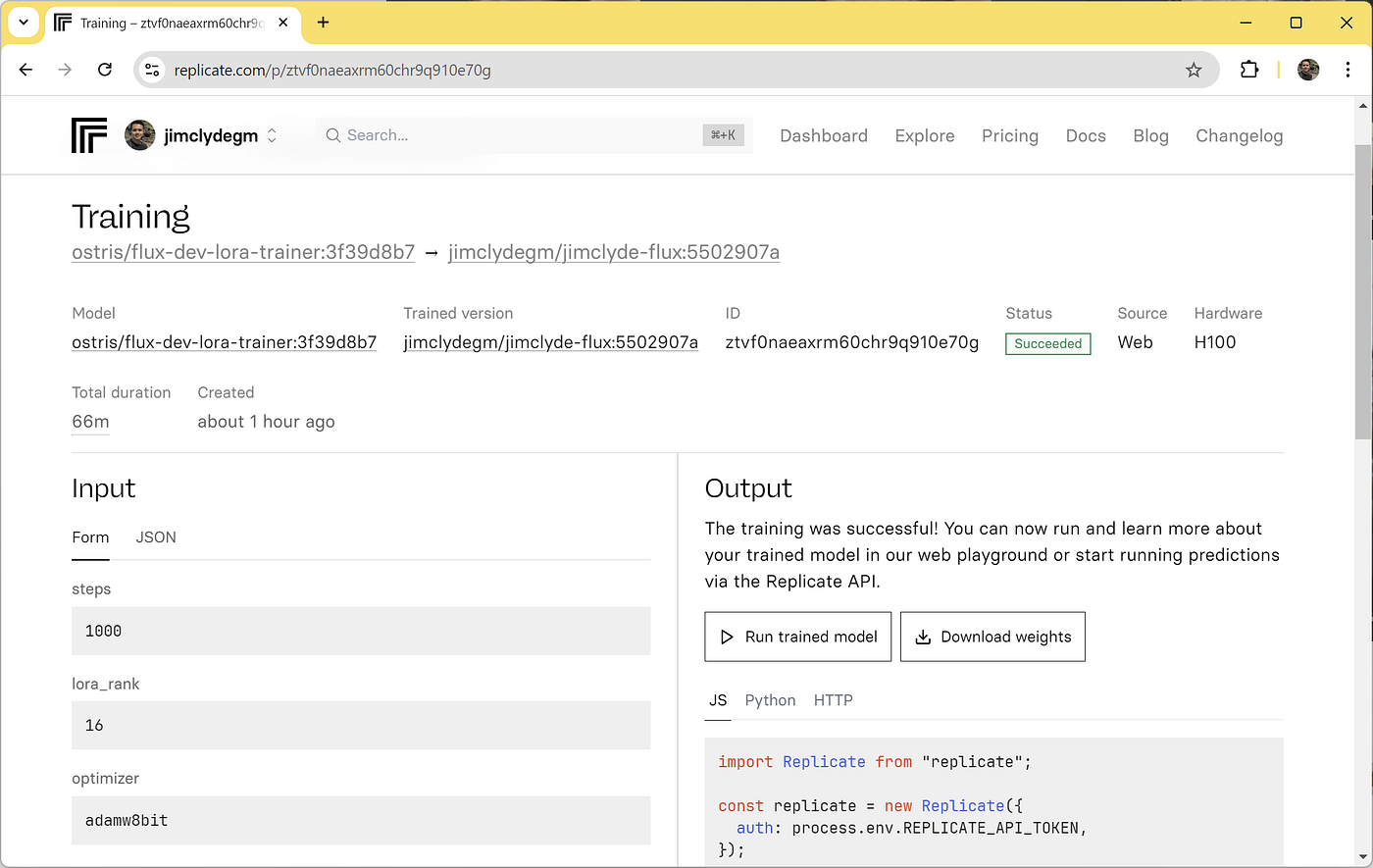The image size is (1373, 868).
Task: Open the browser extensions puzzle icon
Action: 1248,70
